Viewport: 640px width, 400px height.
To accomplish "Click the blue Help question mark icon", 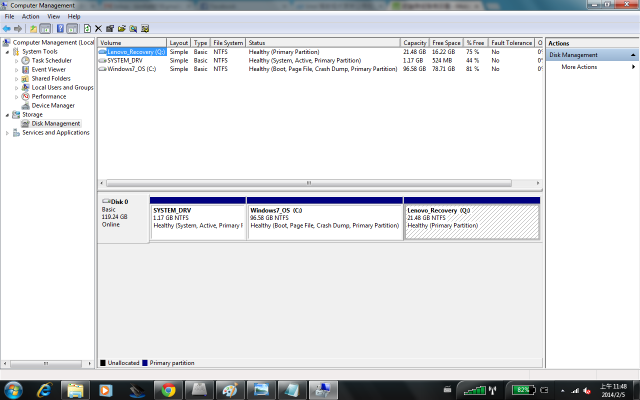I will 60,29.
